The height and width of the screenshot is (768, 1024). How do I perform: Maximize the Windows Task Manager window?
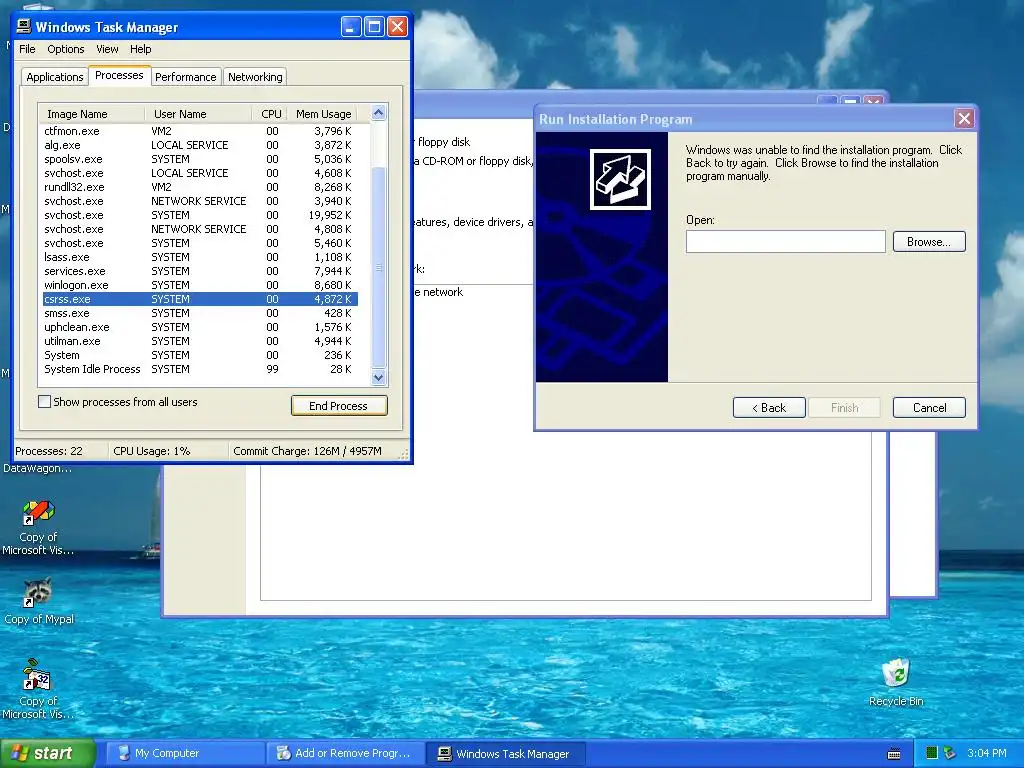(x=374, y=27)
